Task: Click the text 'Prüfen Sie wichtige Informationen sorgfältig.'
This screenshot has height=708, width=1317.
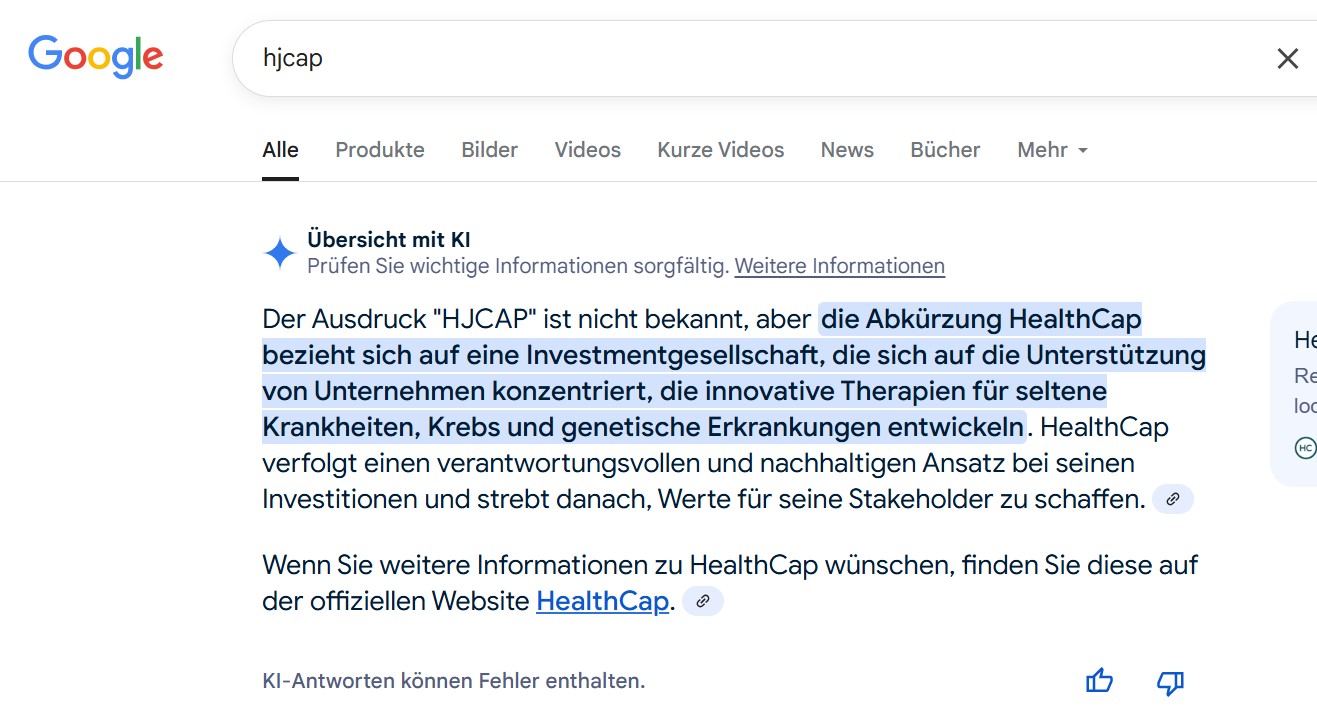Action: [518, 266]
